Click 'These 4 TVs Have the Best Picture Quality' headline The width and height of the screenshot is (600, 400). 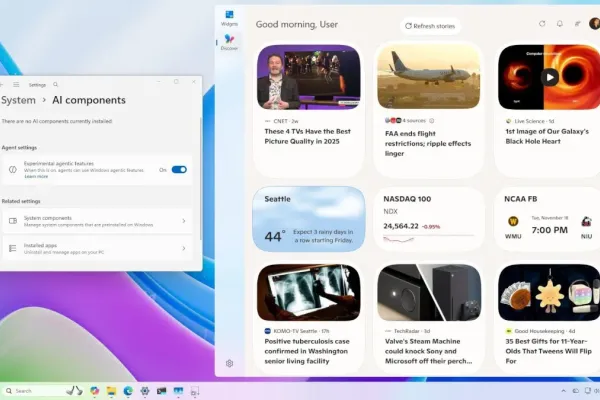click(308, 136)
